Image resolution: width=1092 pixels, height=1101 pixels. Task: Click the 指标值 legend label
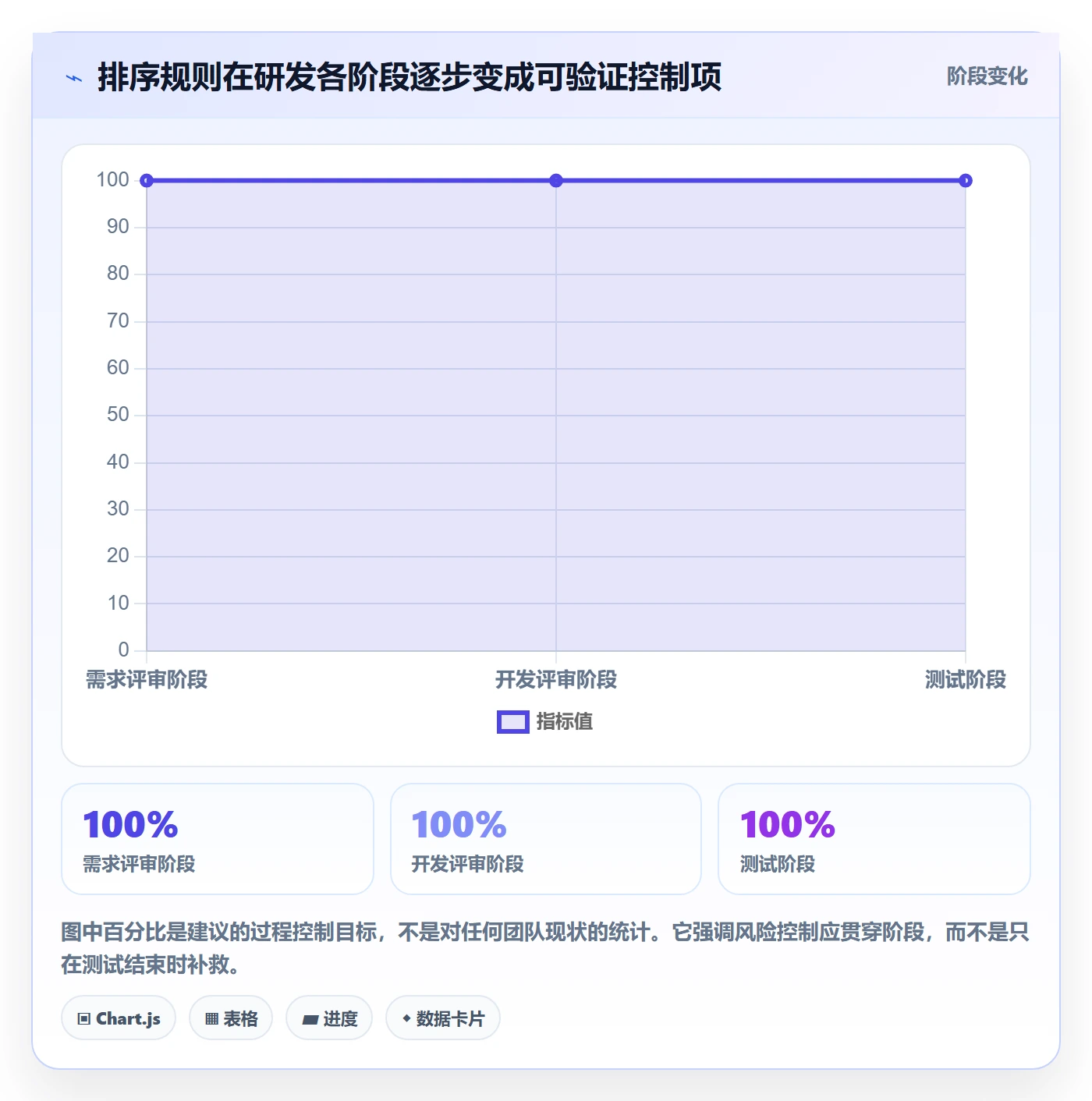[565, 722]
